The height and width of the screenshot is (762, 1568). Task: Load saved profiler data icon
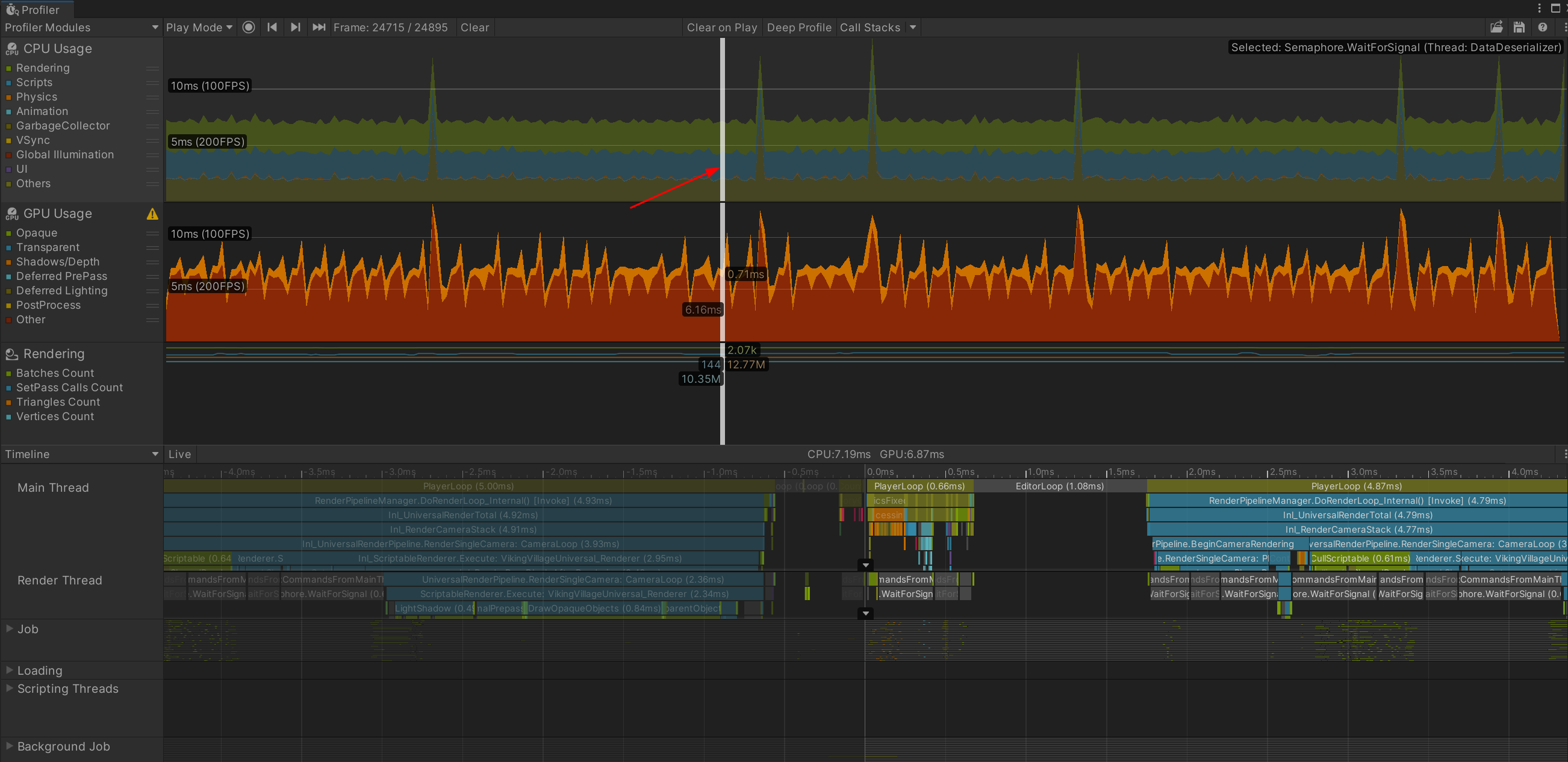coord(1496,28)
